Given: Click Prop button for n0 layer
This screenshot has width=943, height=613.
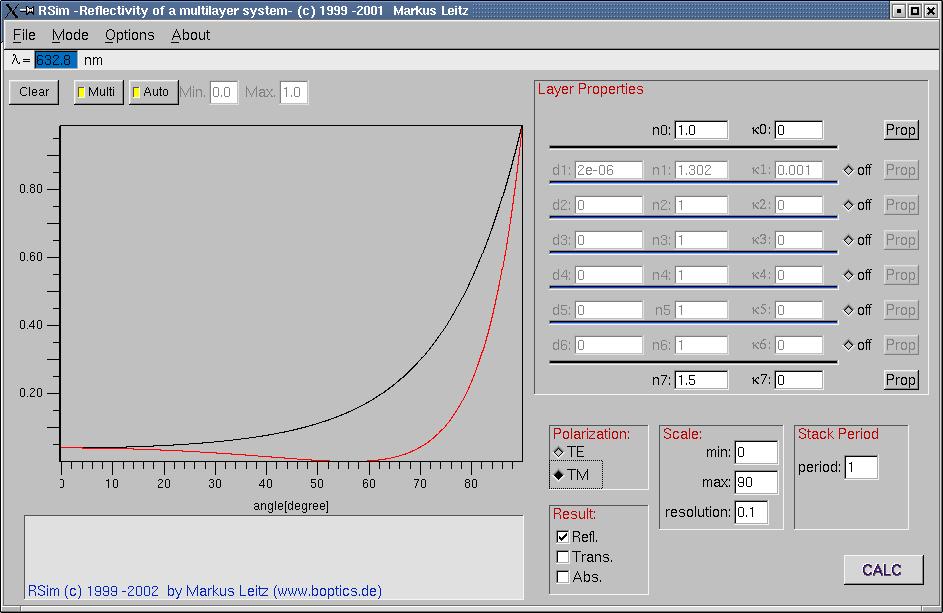Looking at the screenshot, I should (x=900, y=130).
